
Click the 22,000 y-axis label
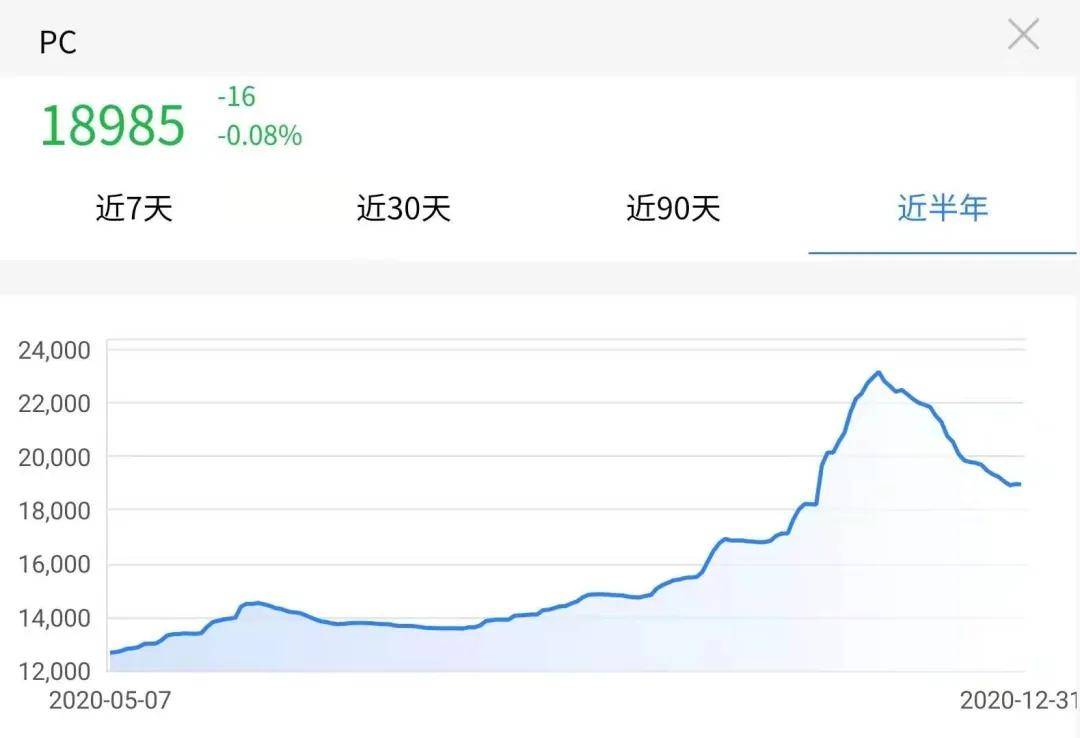click(54, 404)
